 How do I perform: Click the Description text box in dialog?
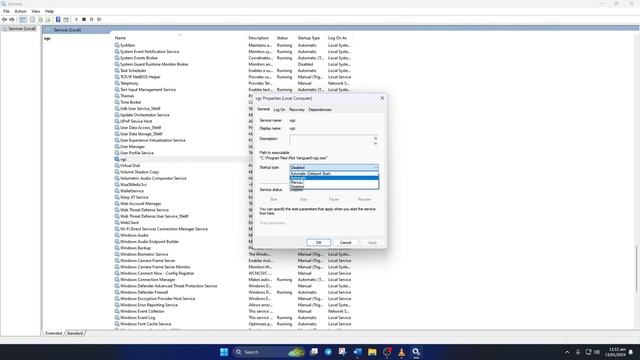[x=331, y=141]
